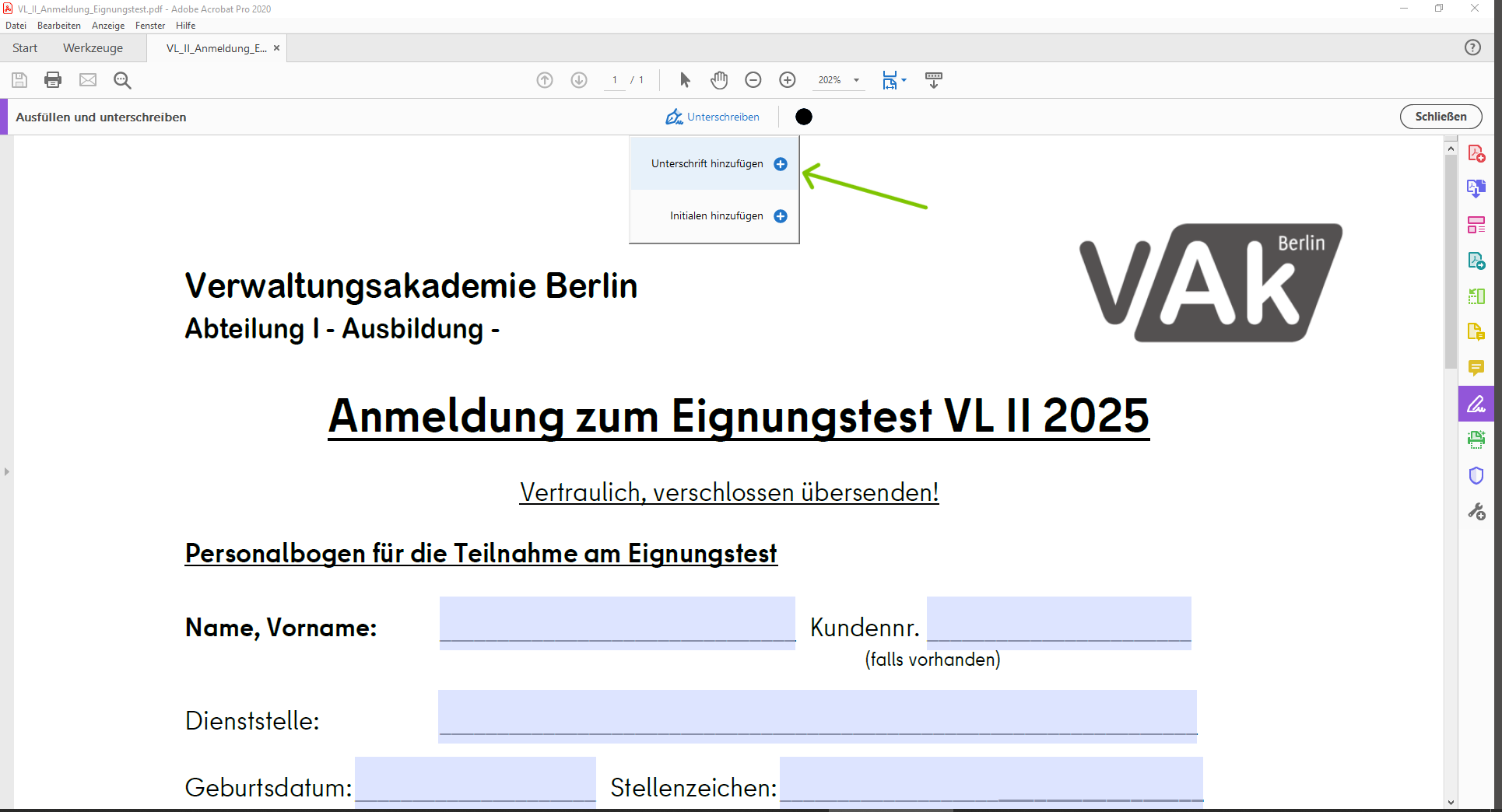Click the Schließen button

click(x=1441, y=117)
